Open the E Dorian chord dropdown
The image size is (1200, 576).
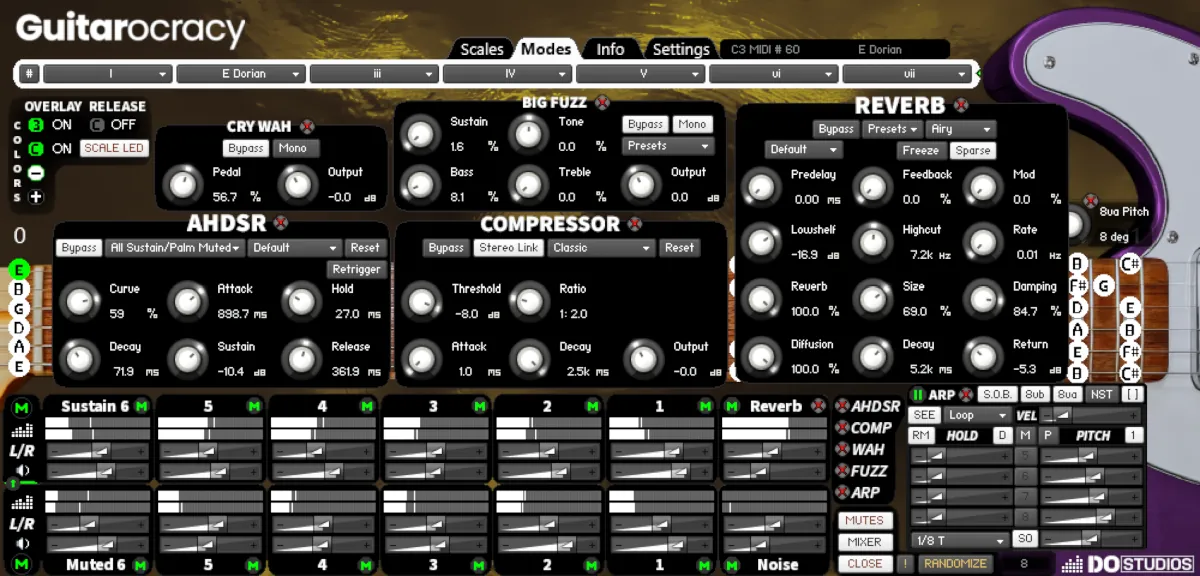point(241,74)
